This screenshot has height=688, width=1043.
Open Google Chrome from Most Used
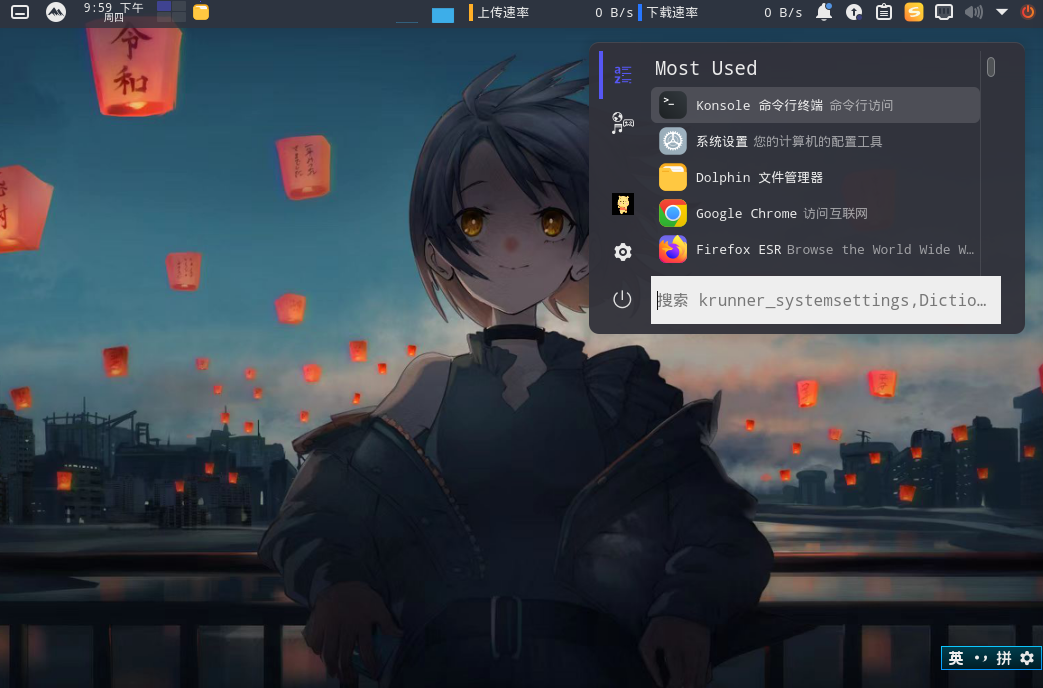815,214
